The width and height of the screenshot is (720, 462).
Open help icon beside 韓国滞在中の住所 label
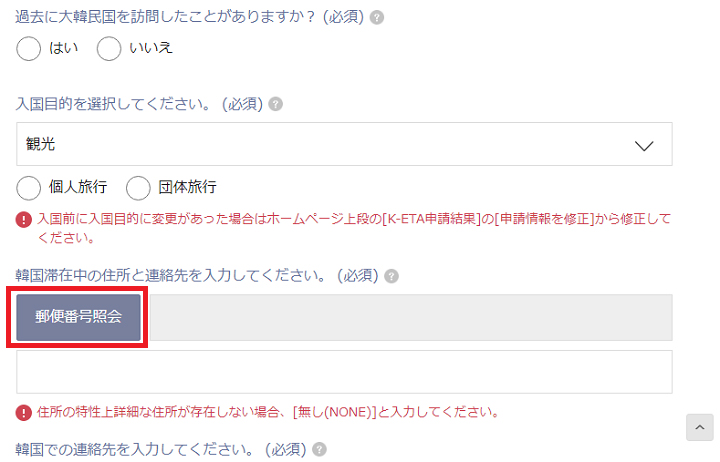pos(391,276)
